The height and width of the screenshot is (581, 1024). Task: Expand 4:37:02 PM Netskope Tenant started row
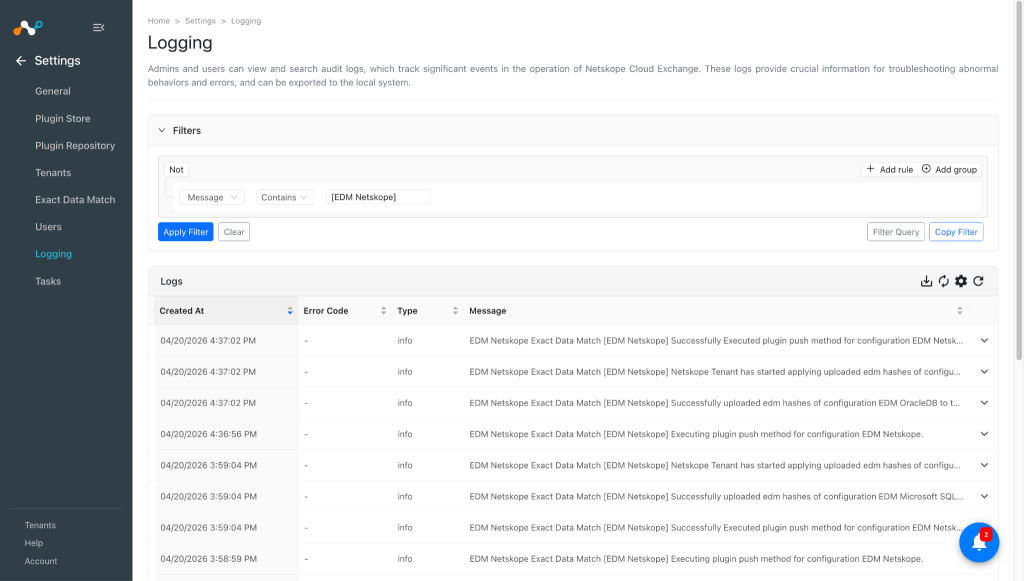coord(984,372)
